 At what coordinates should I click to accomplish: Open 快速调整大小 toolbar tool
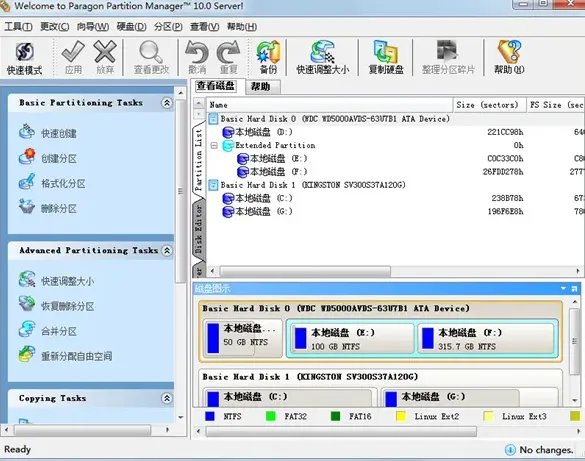(322, 58)
